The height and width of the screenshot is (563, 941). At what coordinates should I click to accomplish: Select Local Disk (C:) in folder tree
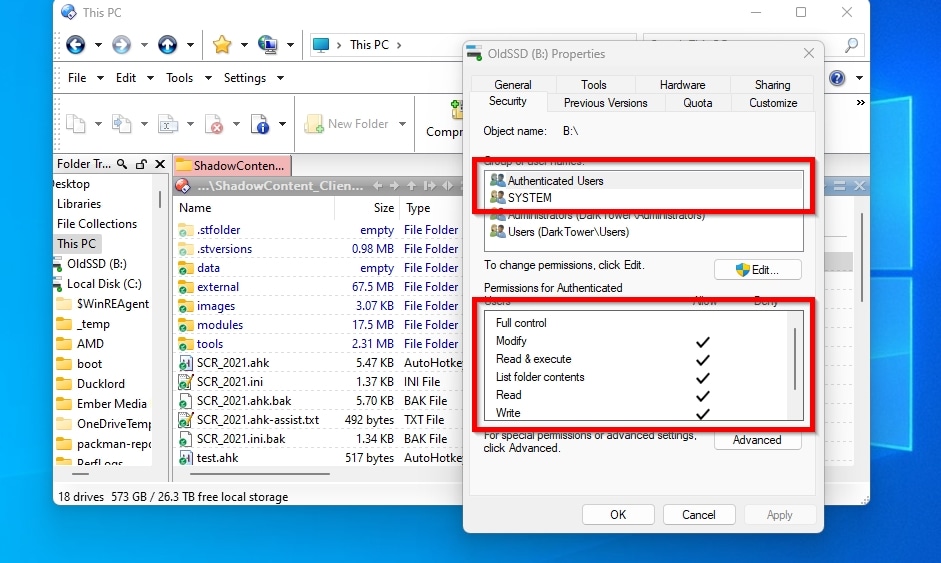coord(104,284)
